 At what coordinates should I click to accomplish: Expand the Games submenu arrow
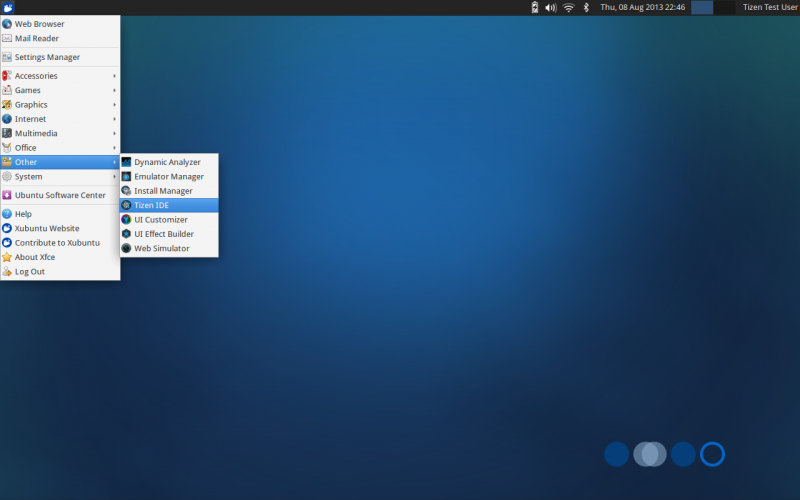(x=114, y=90)
